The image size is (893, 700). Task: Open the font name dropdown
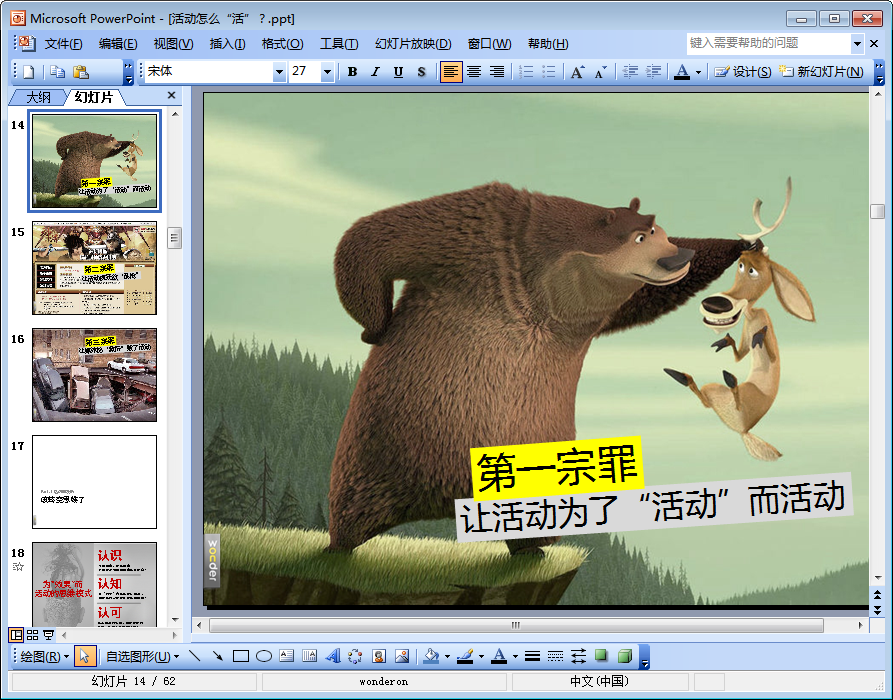(x=279, y=72)
